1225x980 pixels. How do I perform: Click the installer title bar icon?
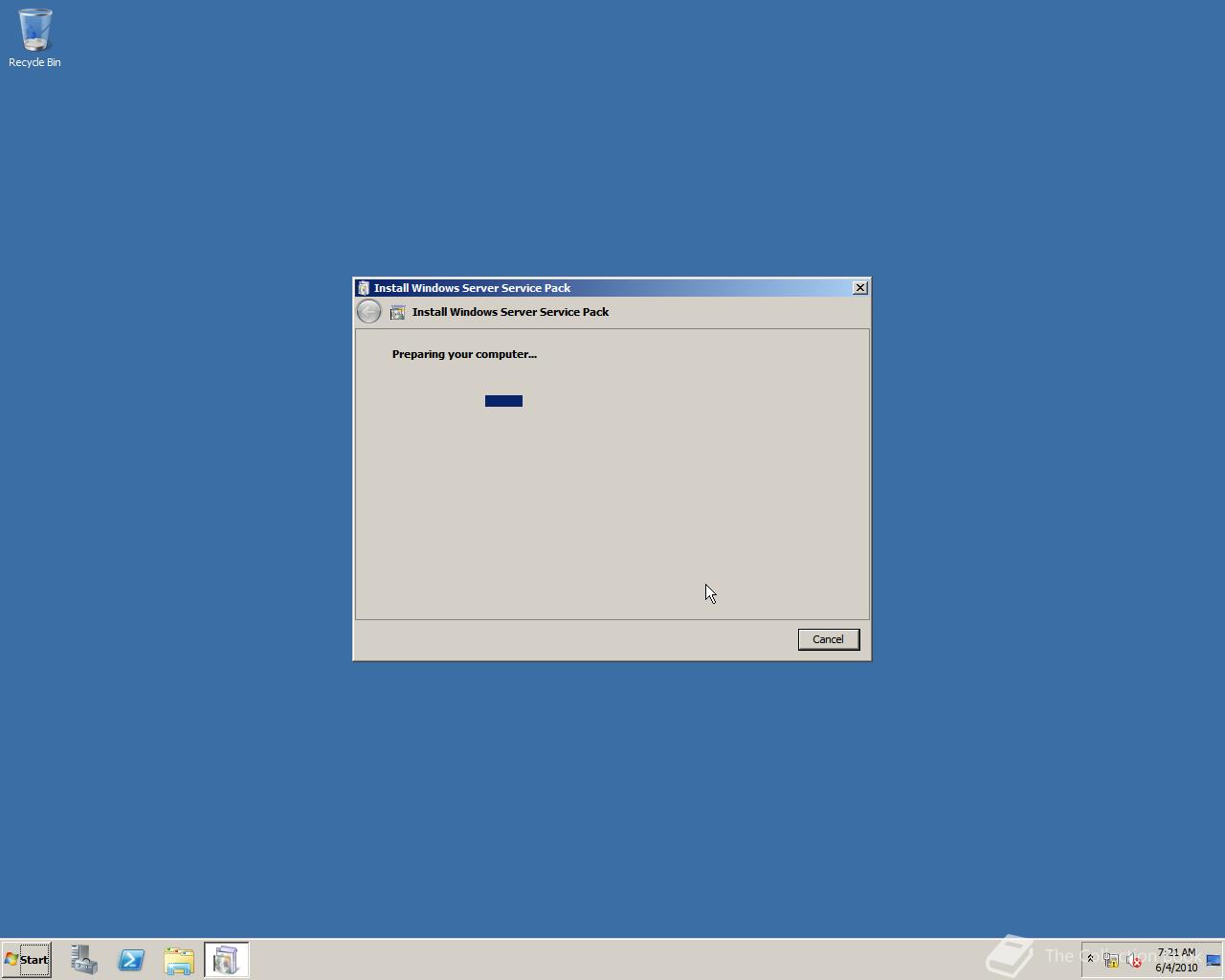point(364,288)
